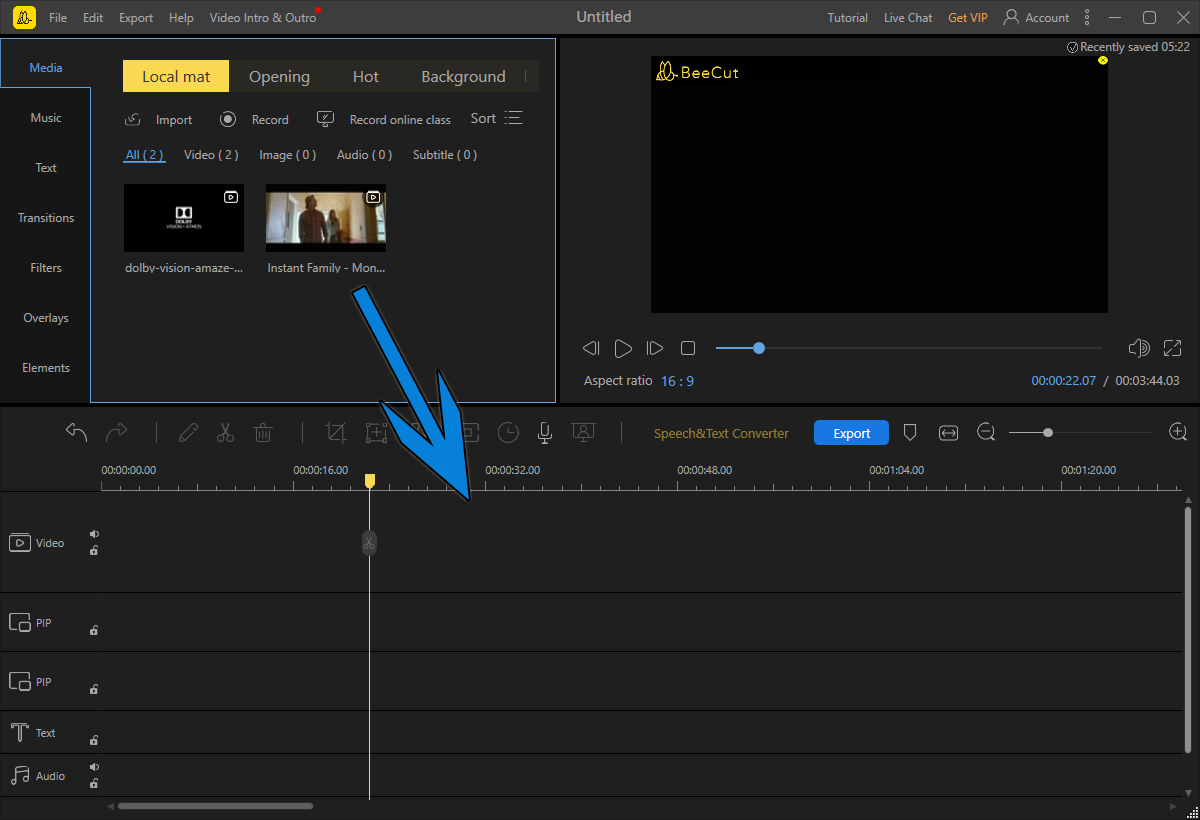Image resolution: width=1200 pixels, height=820 pixels.
Task: Open the Transitions sidebar panel
Action: click(x=46, y=218)
